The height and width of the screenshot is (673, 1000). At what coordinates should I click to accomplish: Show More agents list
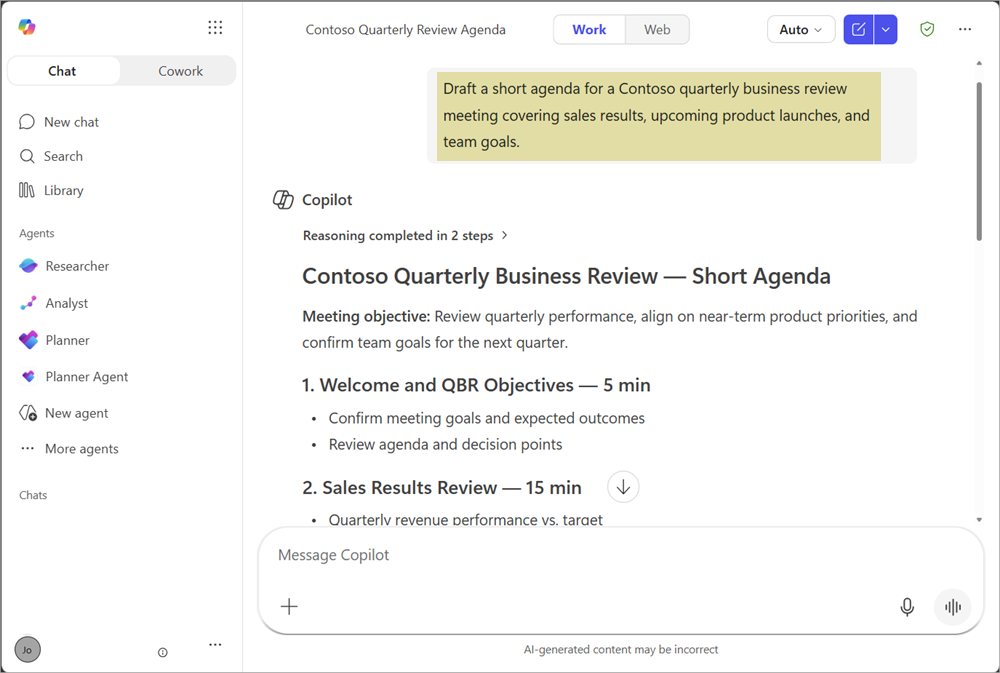[69, 449]
